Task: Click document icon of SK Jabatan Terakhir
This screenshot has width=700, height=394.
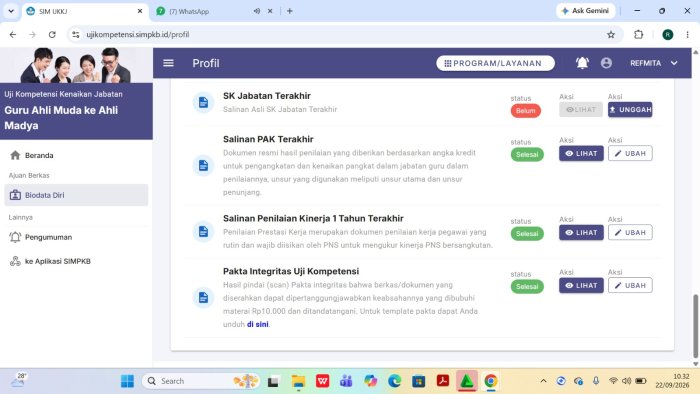Action: click(x=203, y=103)
